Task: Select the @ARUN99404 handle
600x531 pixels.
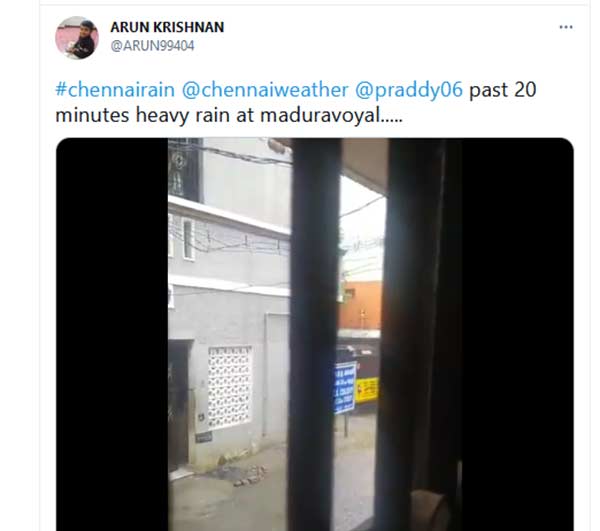Action: (152, 46)
